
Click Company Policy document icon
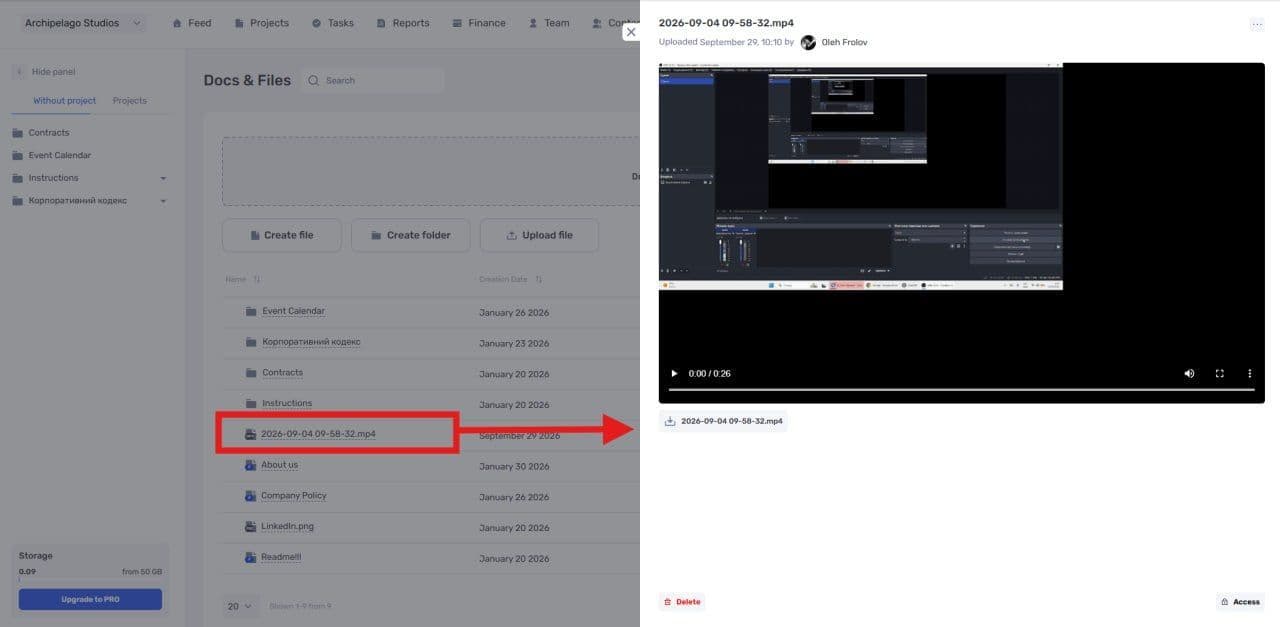pyautogui.click(x=251, y=496)
